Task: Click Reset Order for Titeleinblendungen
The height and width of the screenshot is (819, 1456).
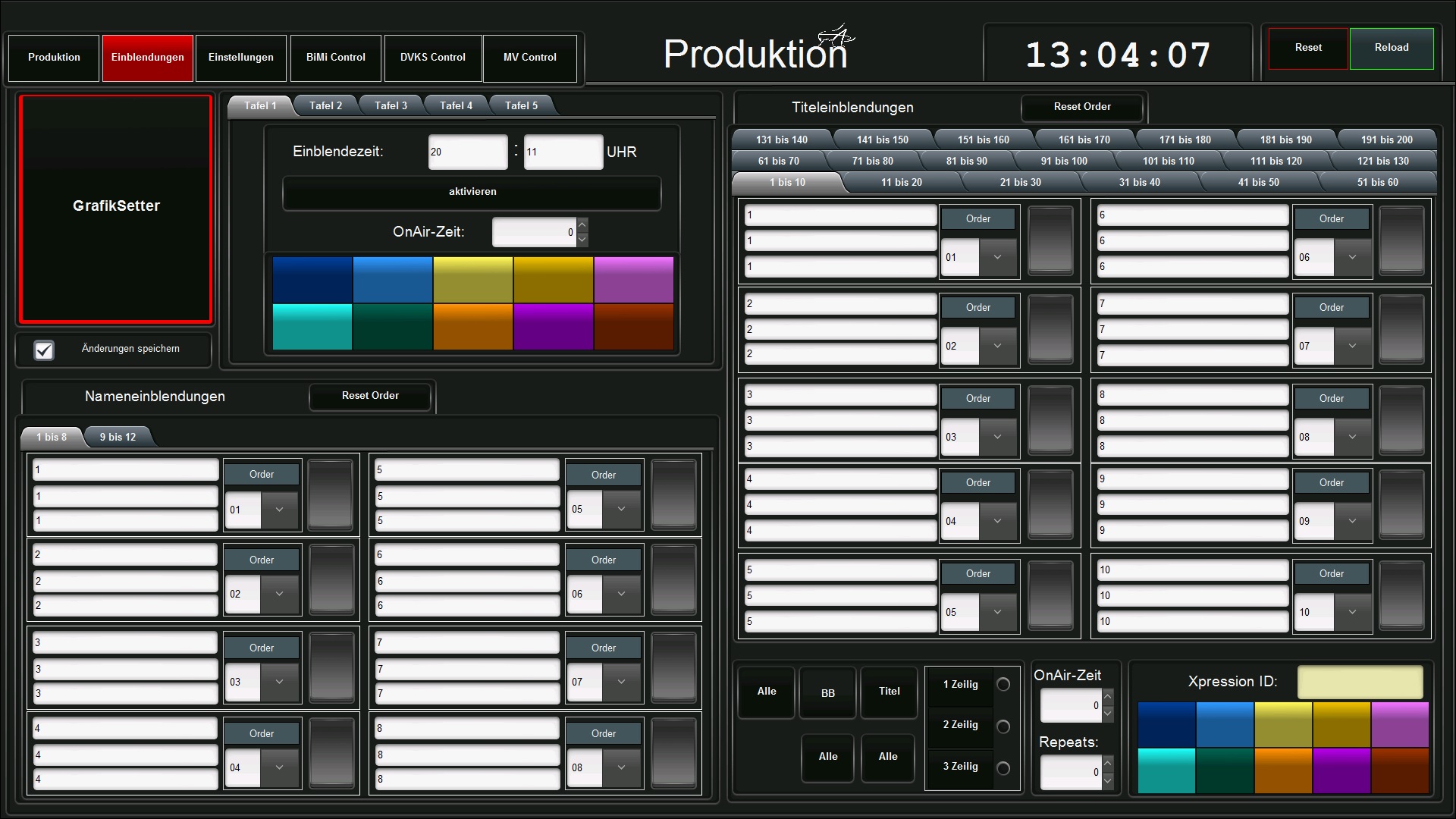Action: click(x=1082, y=107)
